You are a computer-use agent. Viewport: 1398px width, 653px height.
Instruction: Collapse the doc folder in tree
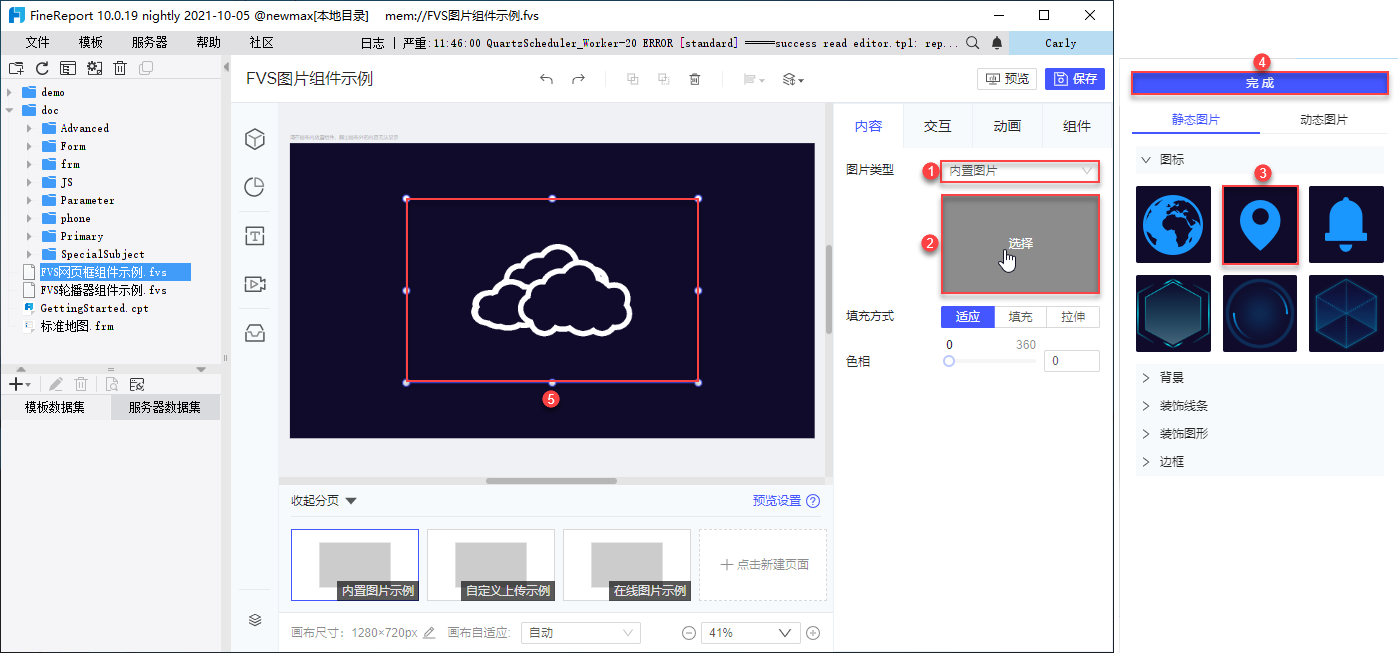[x=9, y=110]
